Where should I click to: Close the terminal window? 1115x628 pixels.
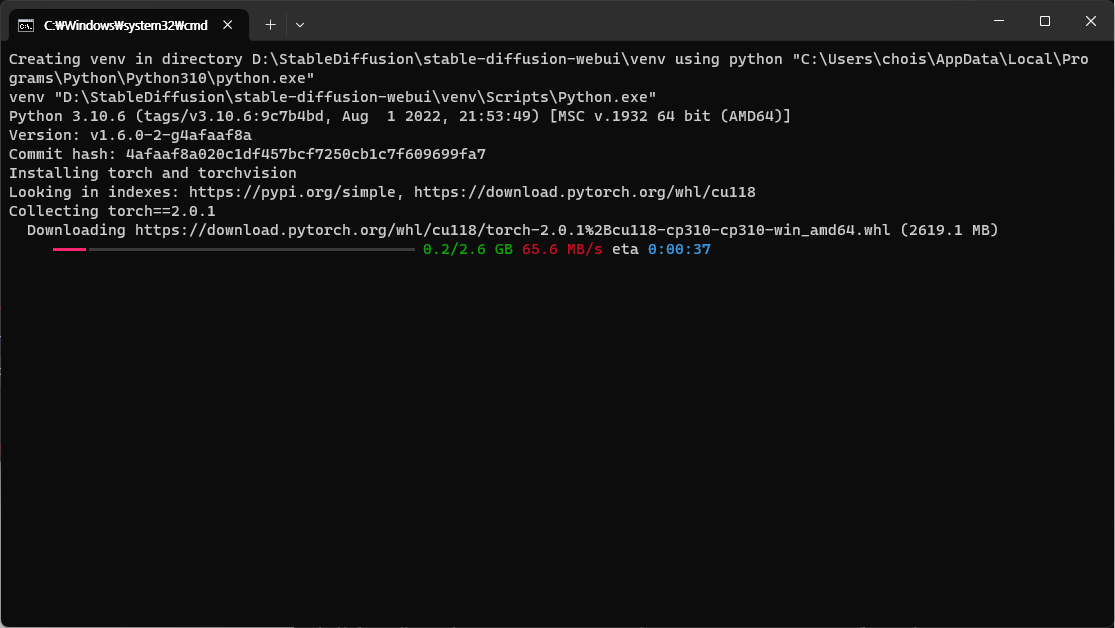point(1091,21)
